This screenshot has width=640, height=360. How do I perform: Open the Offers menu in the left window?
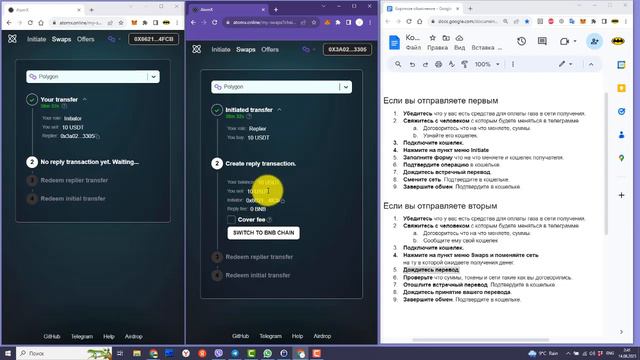click(86, 39)
